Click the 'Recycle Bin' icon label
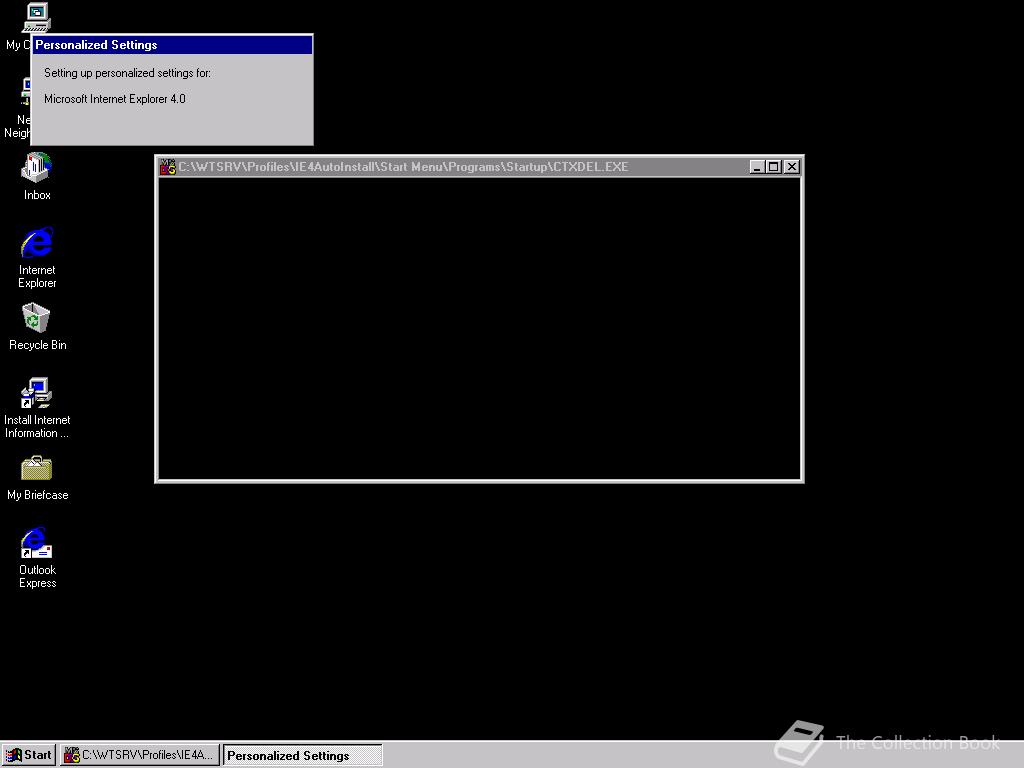This screenshot has width=1024, height=768. (37, 345)
